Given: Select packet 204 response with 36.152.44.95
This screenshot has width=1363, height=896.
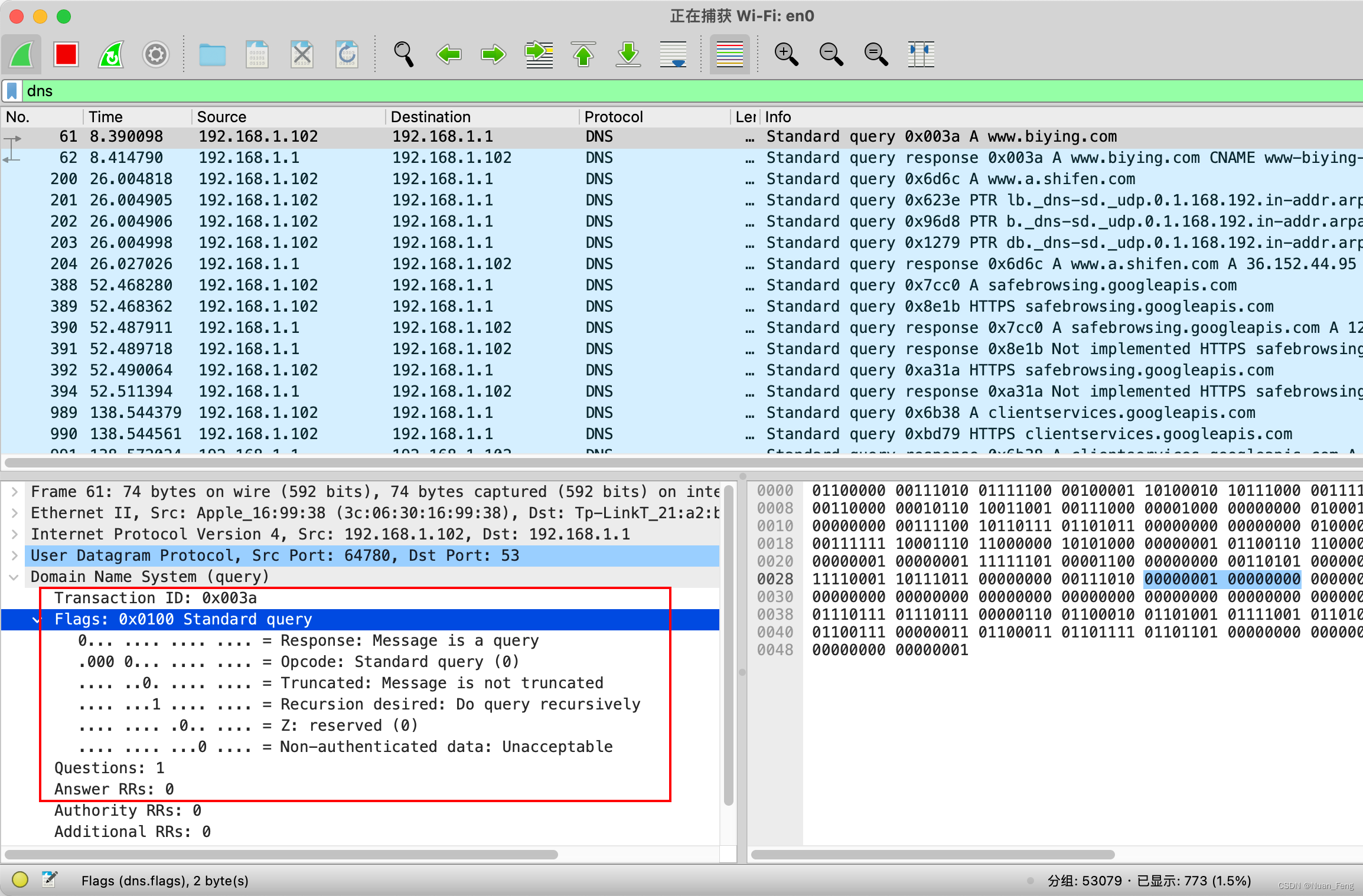Looking at the screenshot, I should [x=681, y=264].
